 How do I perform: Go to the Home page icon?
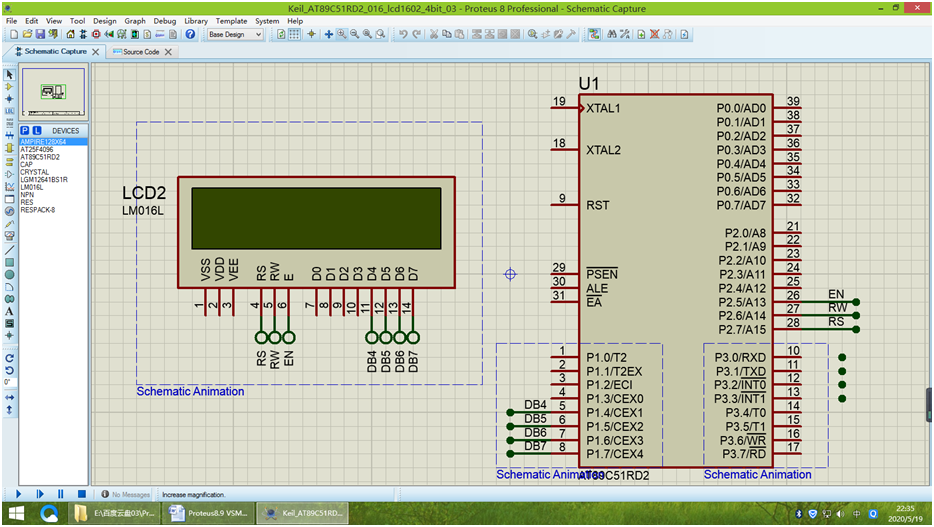coord(70,35)
